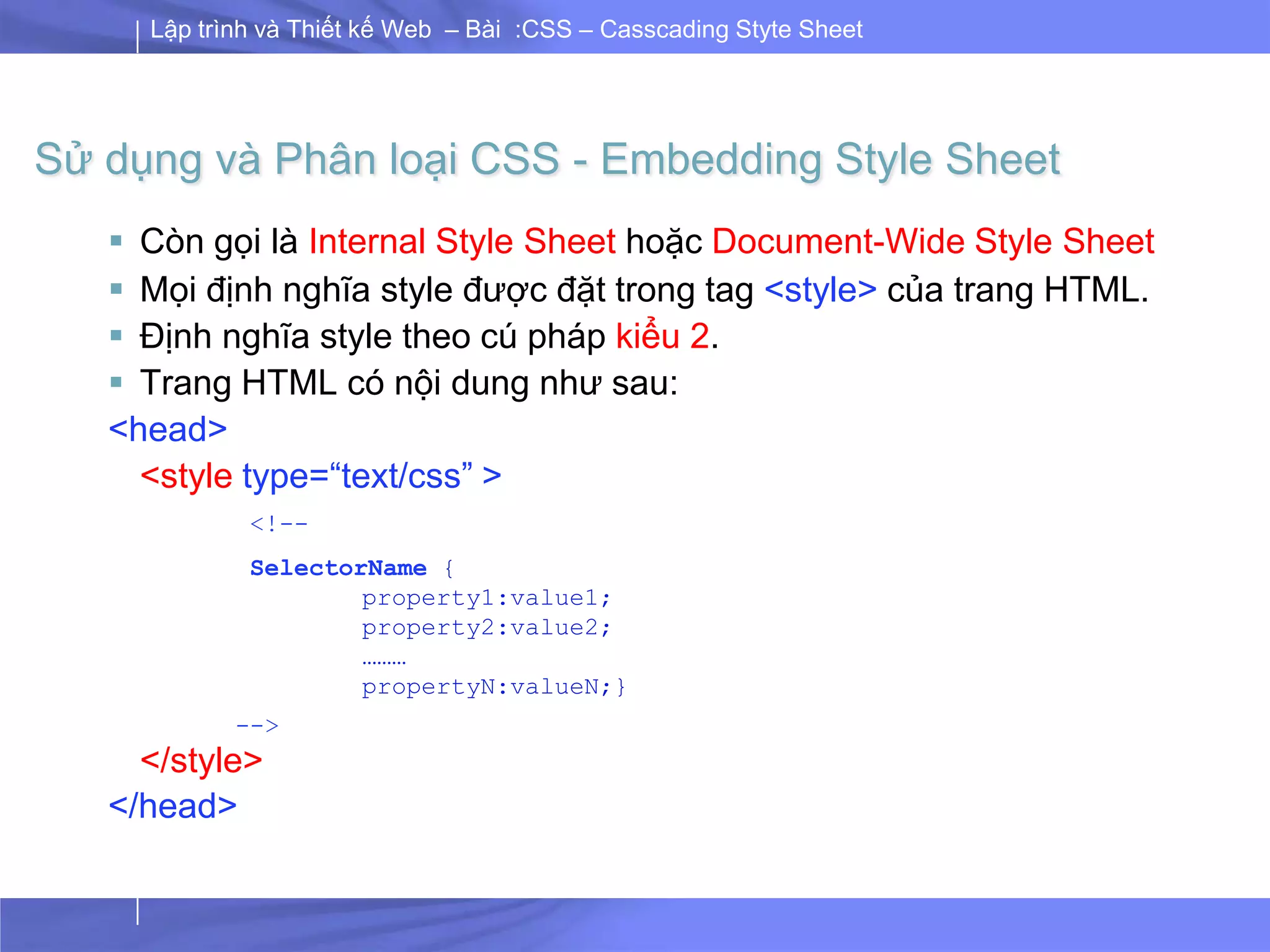Click the slide header text 'Lập trình và Thiết kế Web'
The width and height of the screenshot is (1270, 952).
click(290, 30)
